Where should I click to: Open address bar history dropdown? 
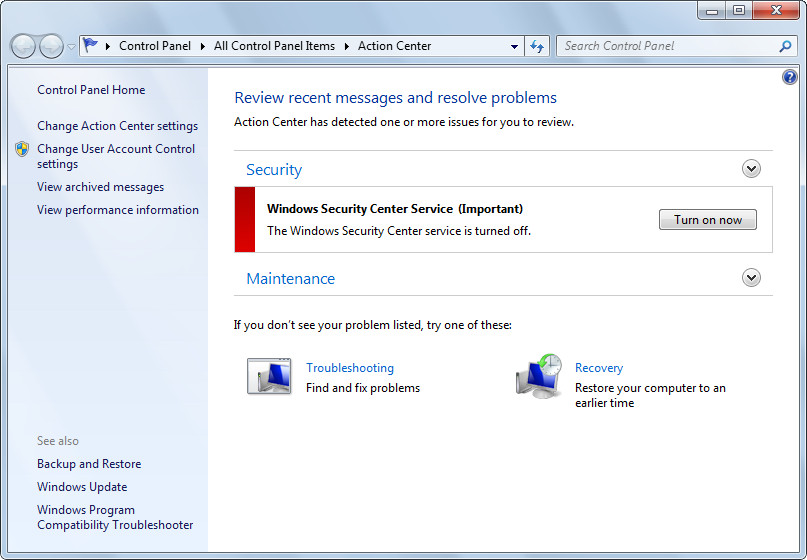pyautogui.click(x=514, y=46)
